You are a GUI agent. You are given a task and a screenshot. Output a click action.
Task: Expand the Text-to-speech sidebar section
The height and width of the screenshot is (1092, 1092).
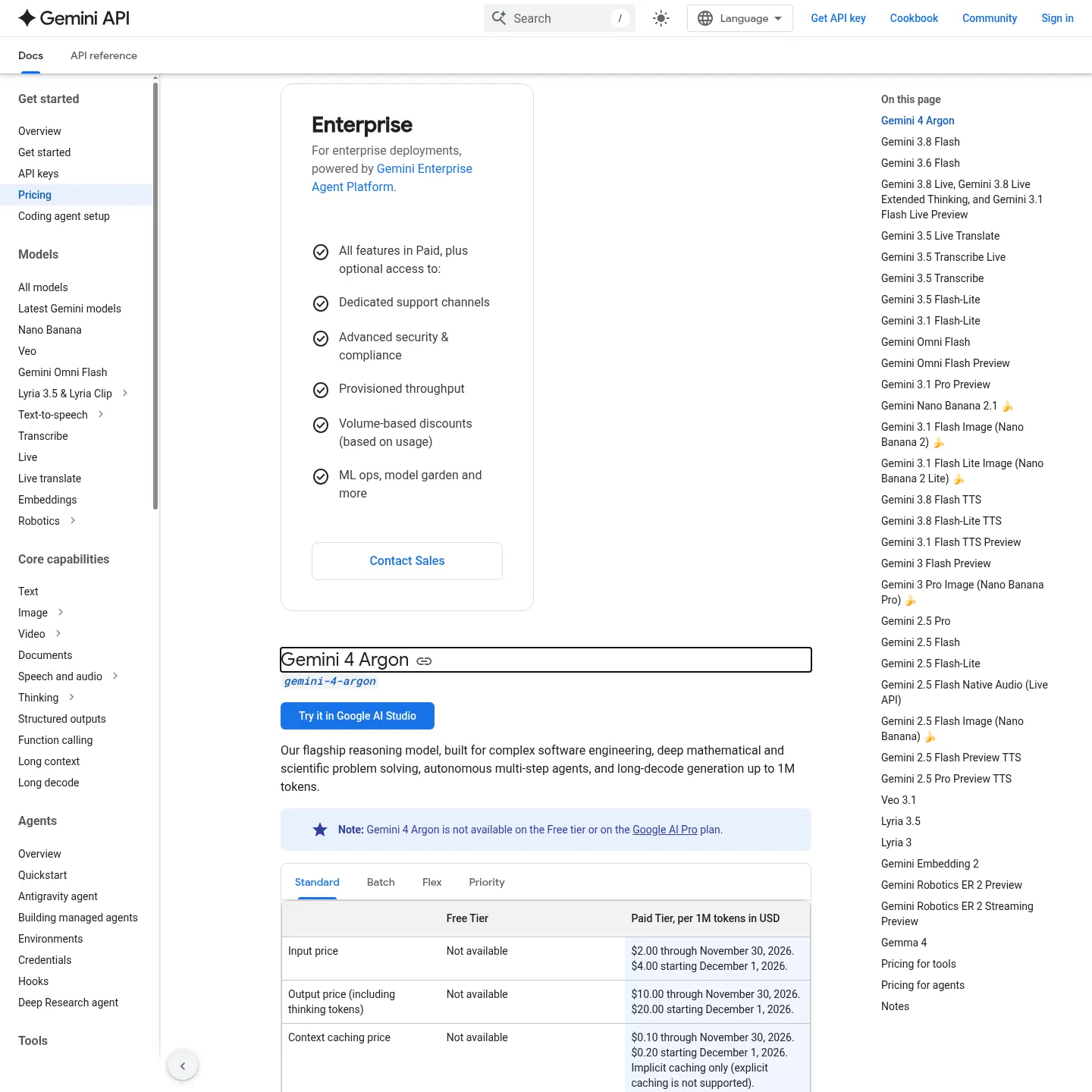(x=101, y=414)
